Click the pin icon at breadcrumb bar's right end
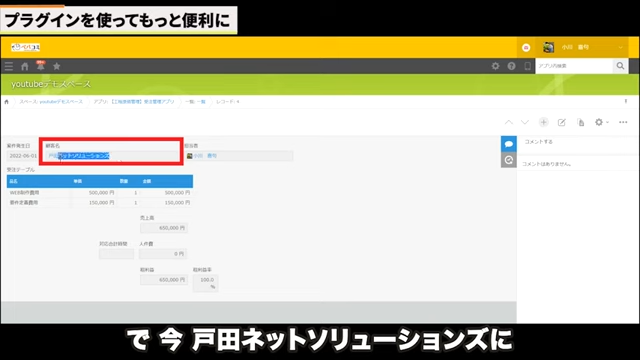The height and width of the screenshot is (360, 640). [x=626, y=101]
